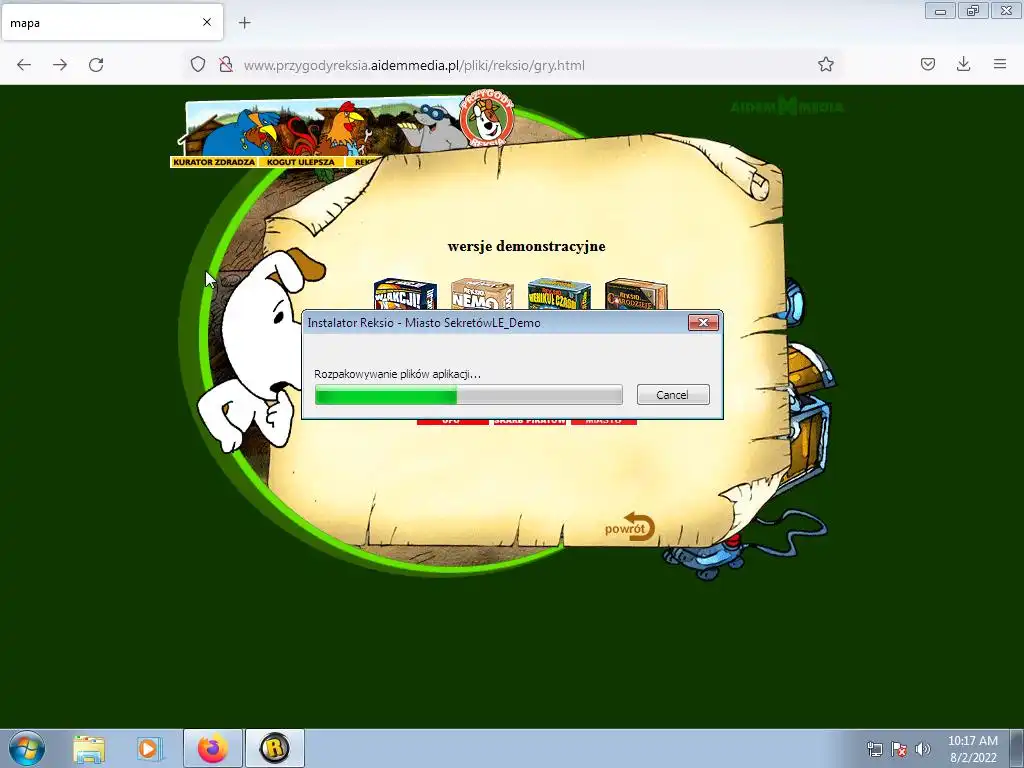The image size is (1024, 768).
Task: Show site connection security info
Action: point(225,65)
